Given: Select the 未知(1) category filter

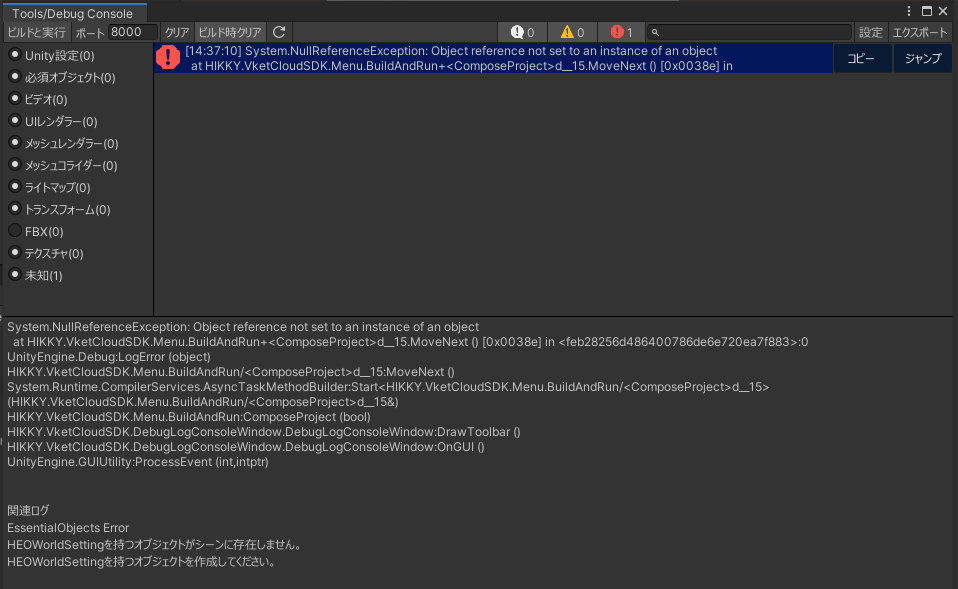Looking at the screenshot, I should [x=38, y=274].
